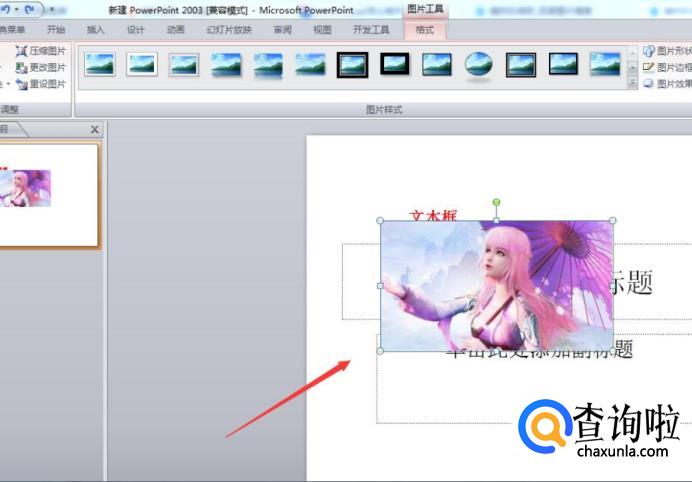The width and height of the screenshot is (692, 482).
Task: Click the Redo icon in quick access toolbar
Action: 30,9
